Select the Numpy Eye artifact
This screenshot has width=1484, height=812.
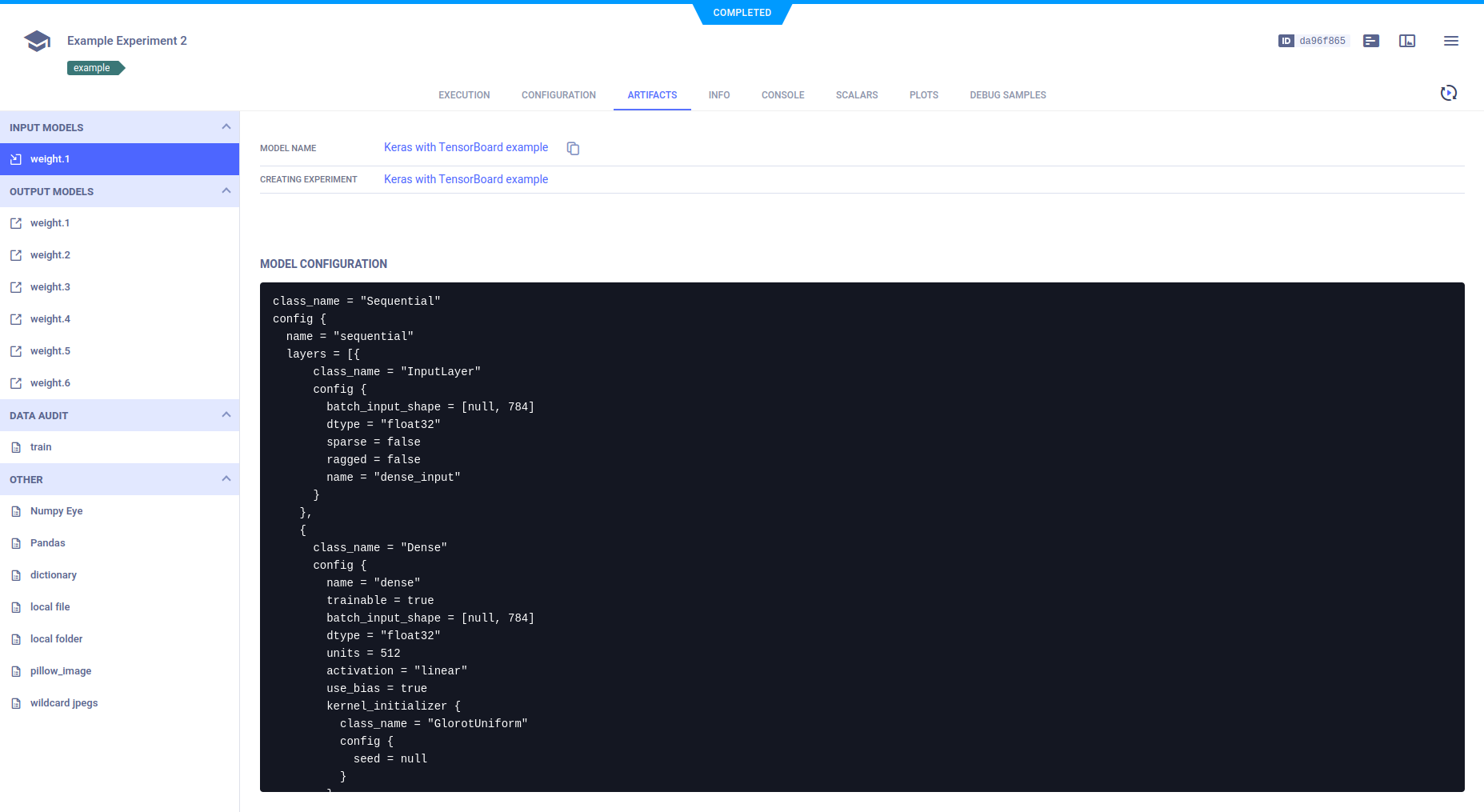56,510
